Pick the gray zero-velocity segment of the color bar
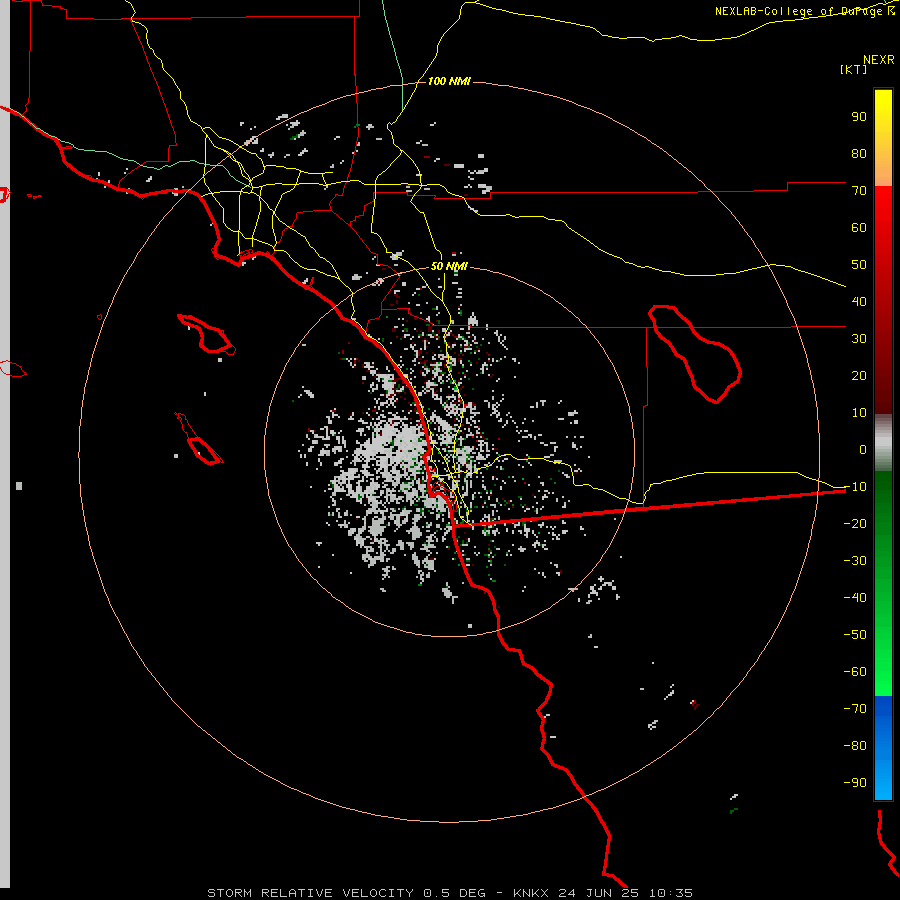 (883, 443)
